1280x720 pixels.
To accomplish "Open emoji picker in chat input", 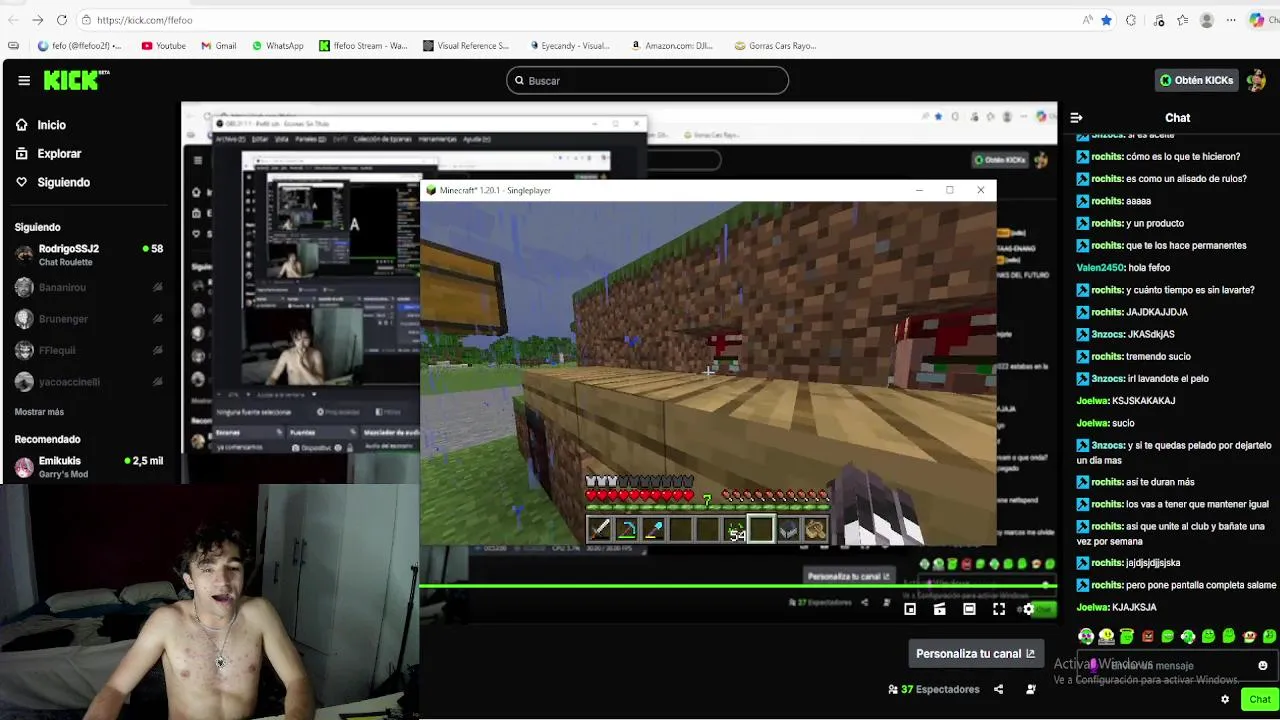I will (1262, 665).
